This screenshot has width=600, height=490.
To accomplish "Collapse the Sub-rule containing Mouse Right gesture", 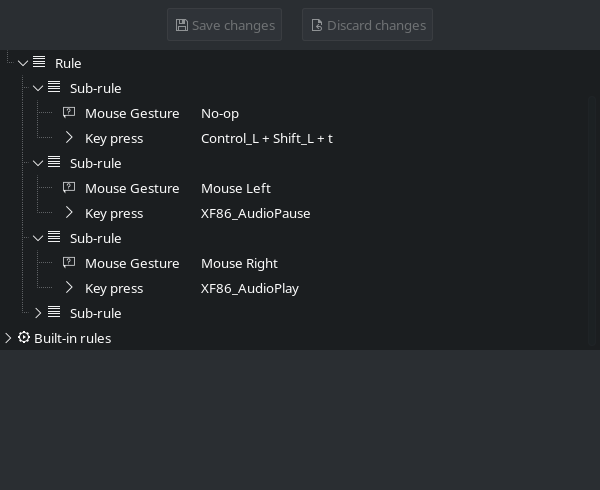I will [38, 238].
